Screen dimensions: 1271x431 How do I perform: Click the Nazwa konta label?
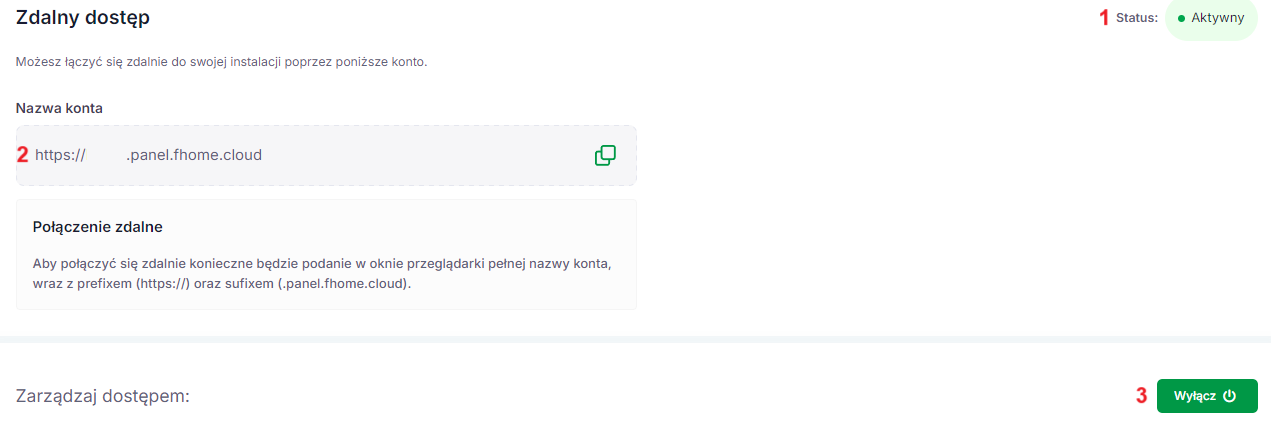coord(60,107)
